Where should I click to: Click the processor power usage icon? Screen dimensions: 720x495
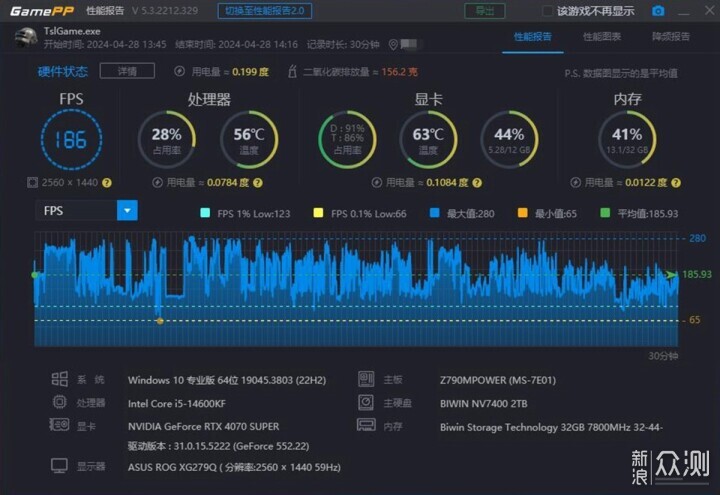tap(158, 183)
